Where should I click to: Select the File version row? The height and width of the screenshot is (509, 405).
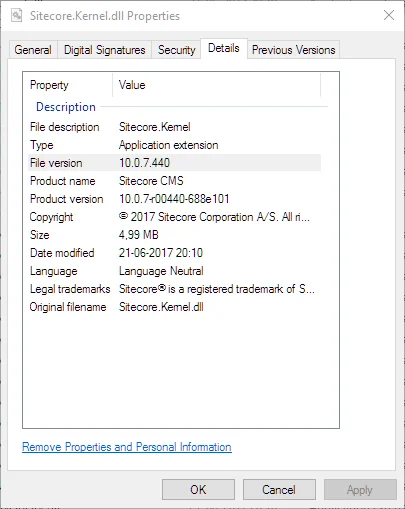tap(174, 163)
